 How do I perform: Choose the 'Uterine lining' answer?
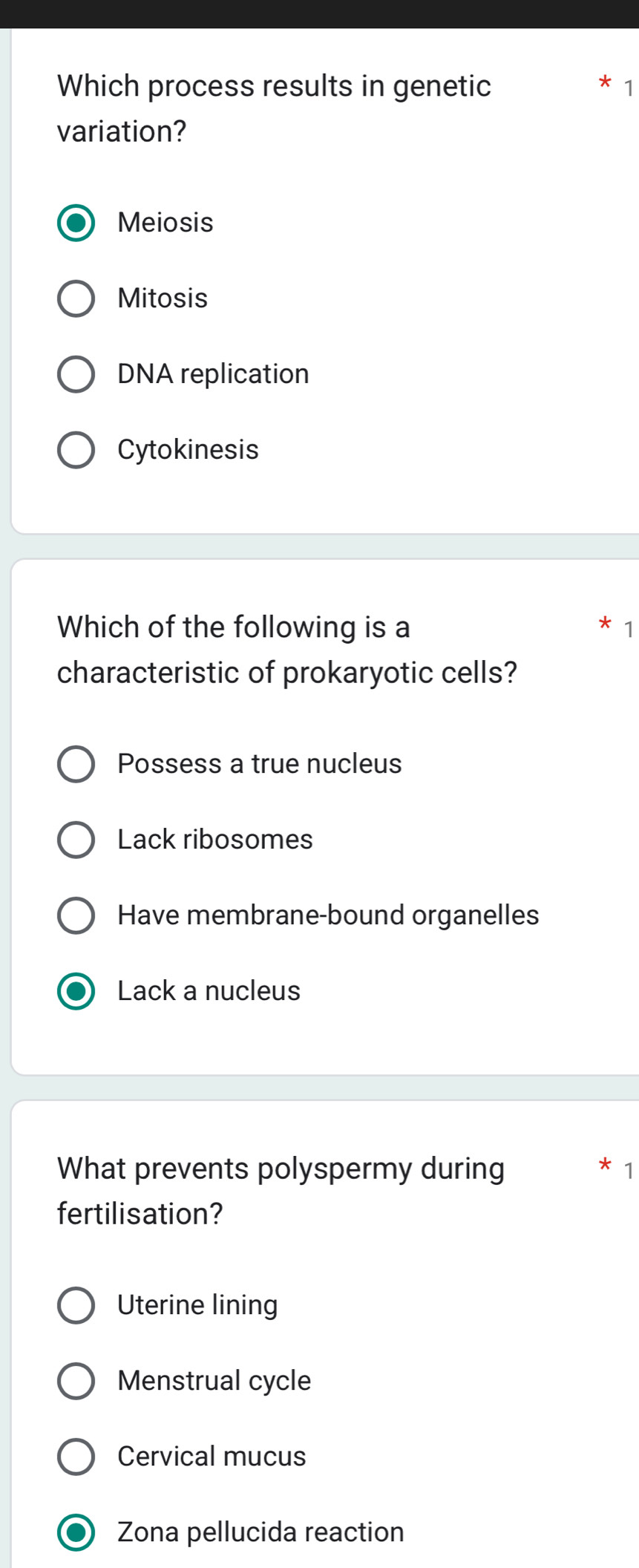(75, 1306)
